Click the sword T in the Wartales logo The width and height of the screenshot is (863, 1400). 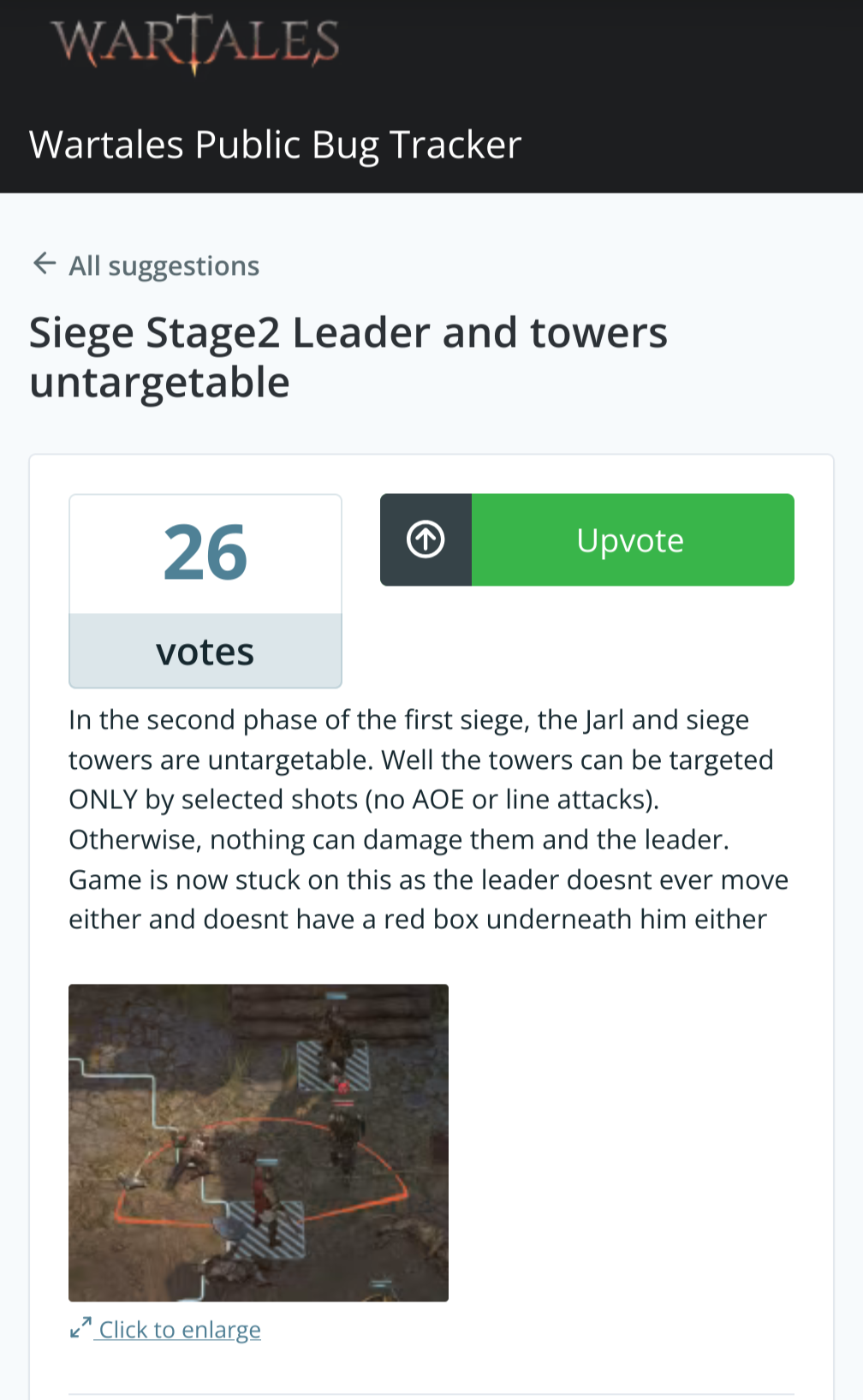pyautogui.click(x=195, y=43)
